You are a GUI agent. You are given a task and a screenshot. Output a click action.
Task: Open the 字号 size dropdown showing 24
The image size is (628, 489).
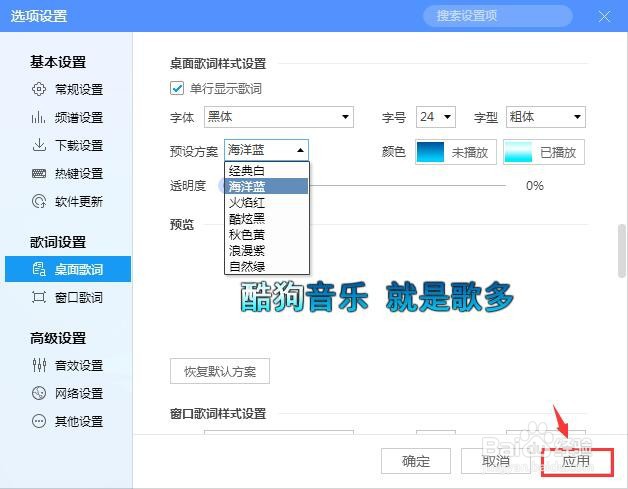point(436,117)
